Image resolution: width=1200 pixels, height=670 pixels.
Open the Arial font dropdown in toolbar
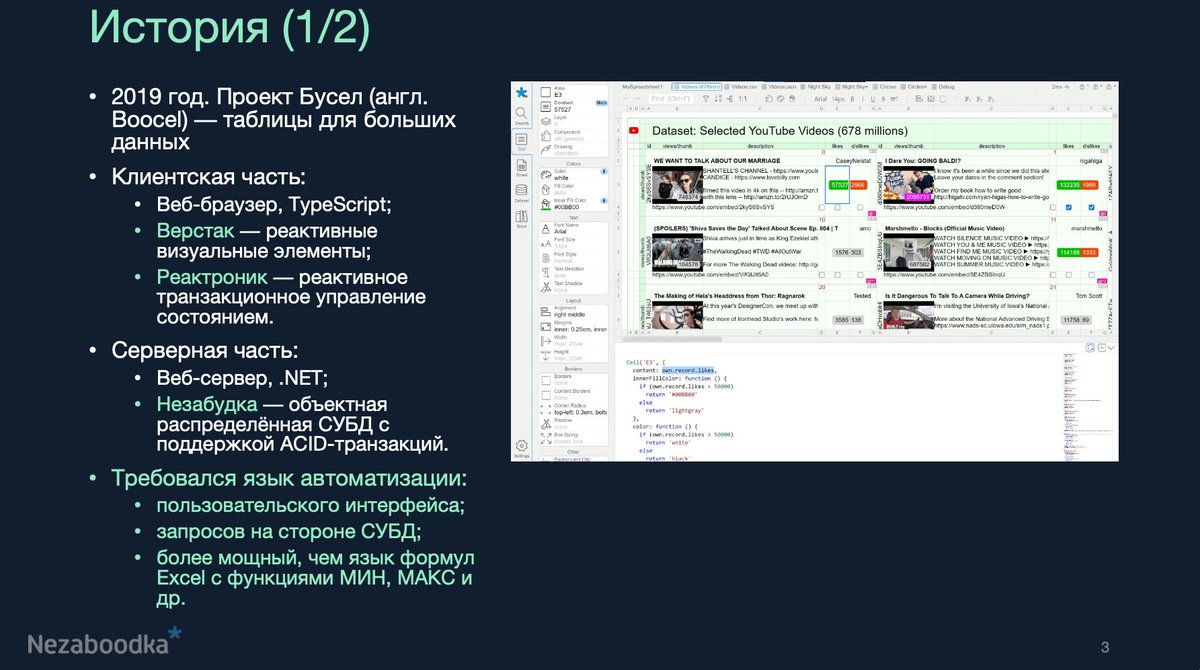[821, 99]
